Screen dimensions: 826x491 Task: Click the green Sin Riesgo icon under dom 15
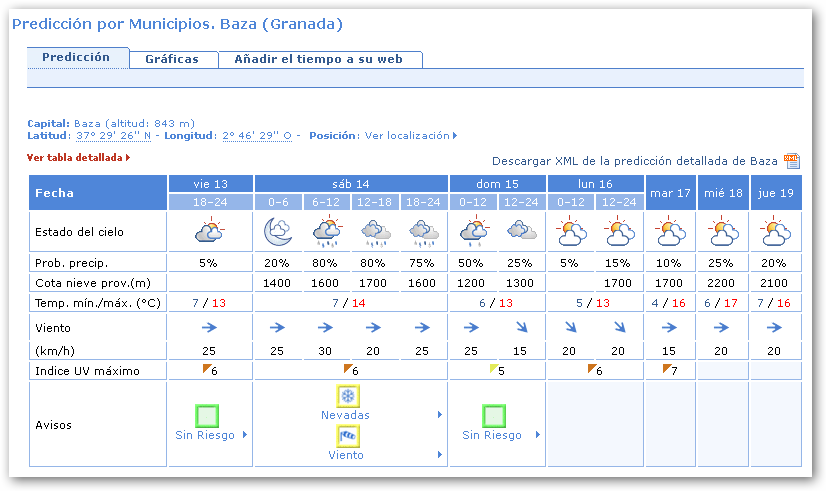coord(494,415)
